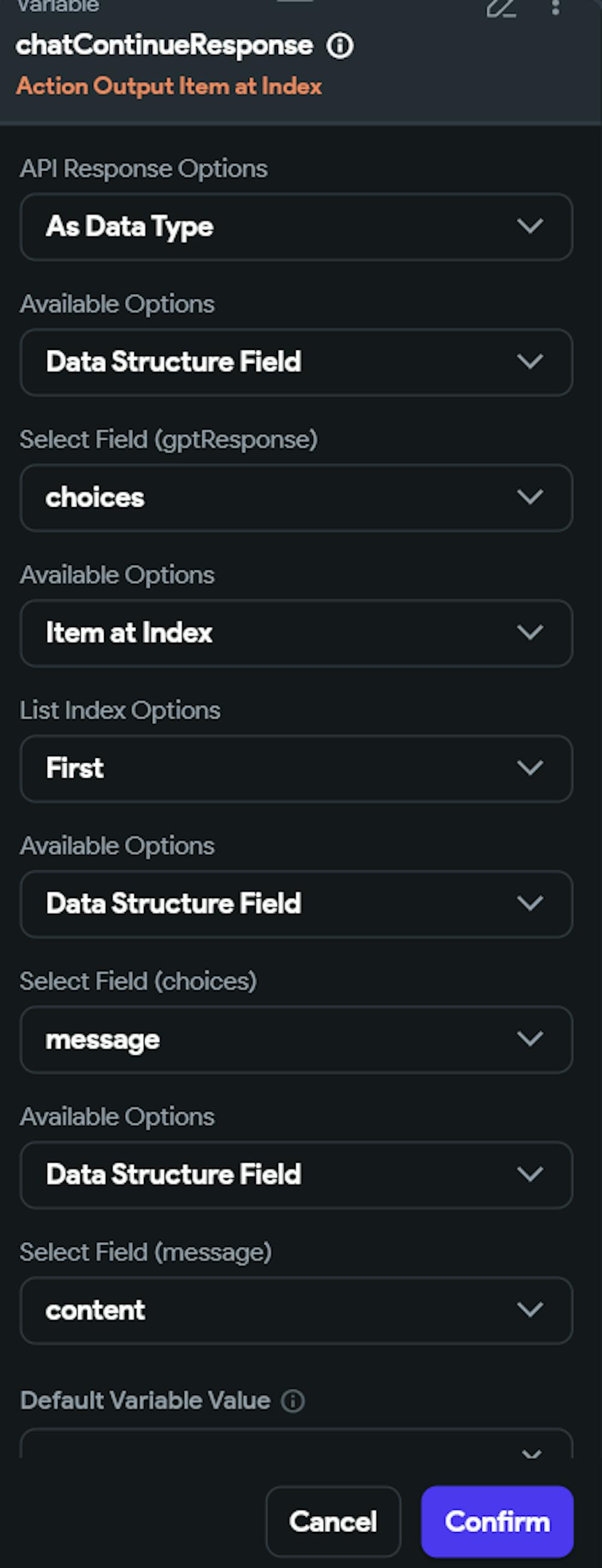
Task: Expand the Select Field (message) content dropdown
Action: (296, 1310)
